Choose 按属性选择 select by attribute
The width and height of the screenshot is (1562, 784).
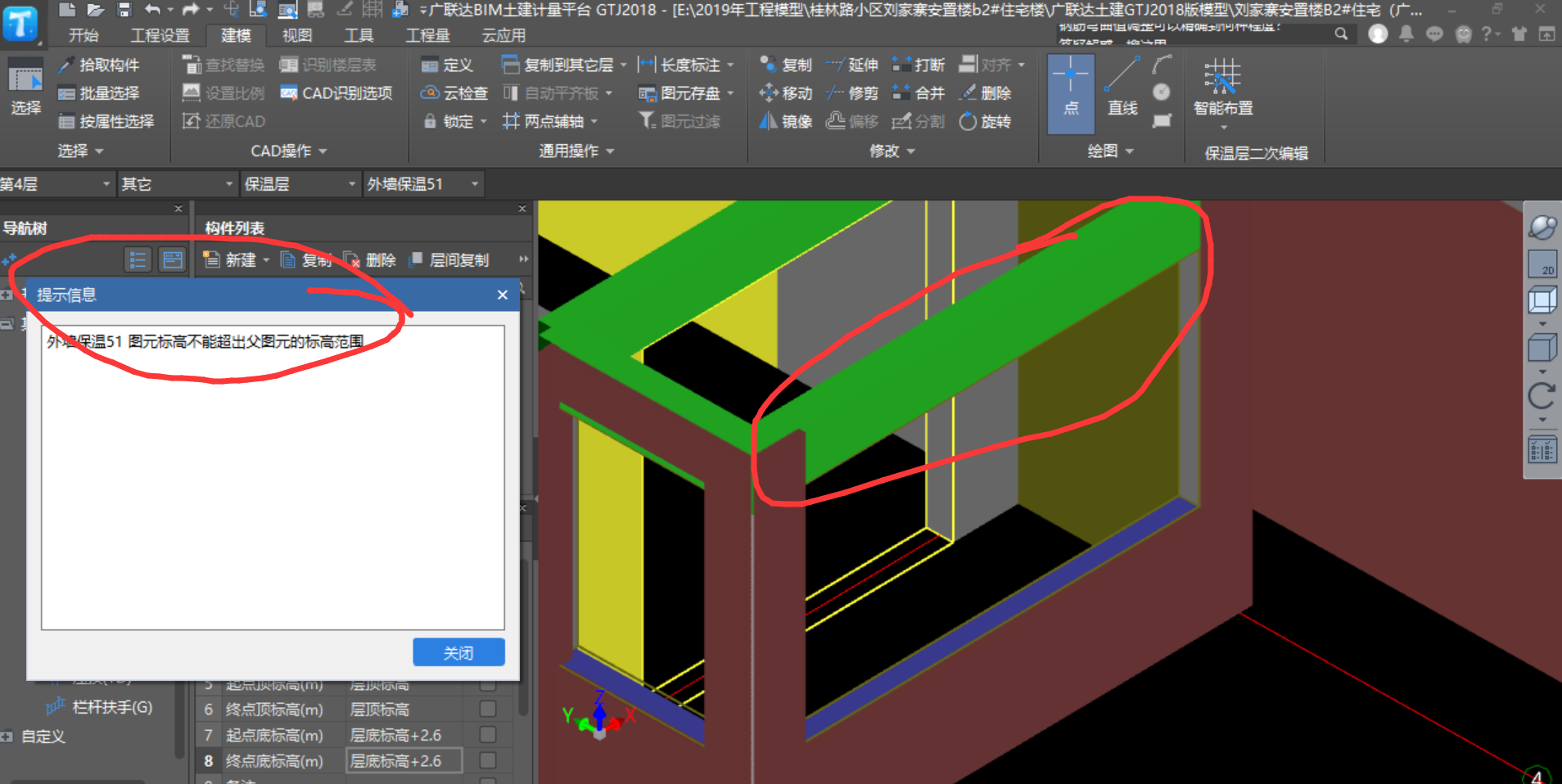point(106,121)
